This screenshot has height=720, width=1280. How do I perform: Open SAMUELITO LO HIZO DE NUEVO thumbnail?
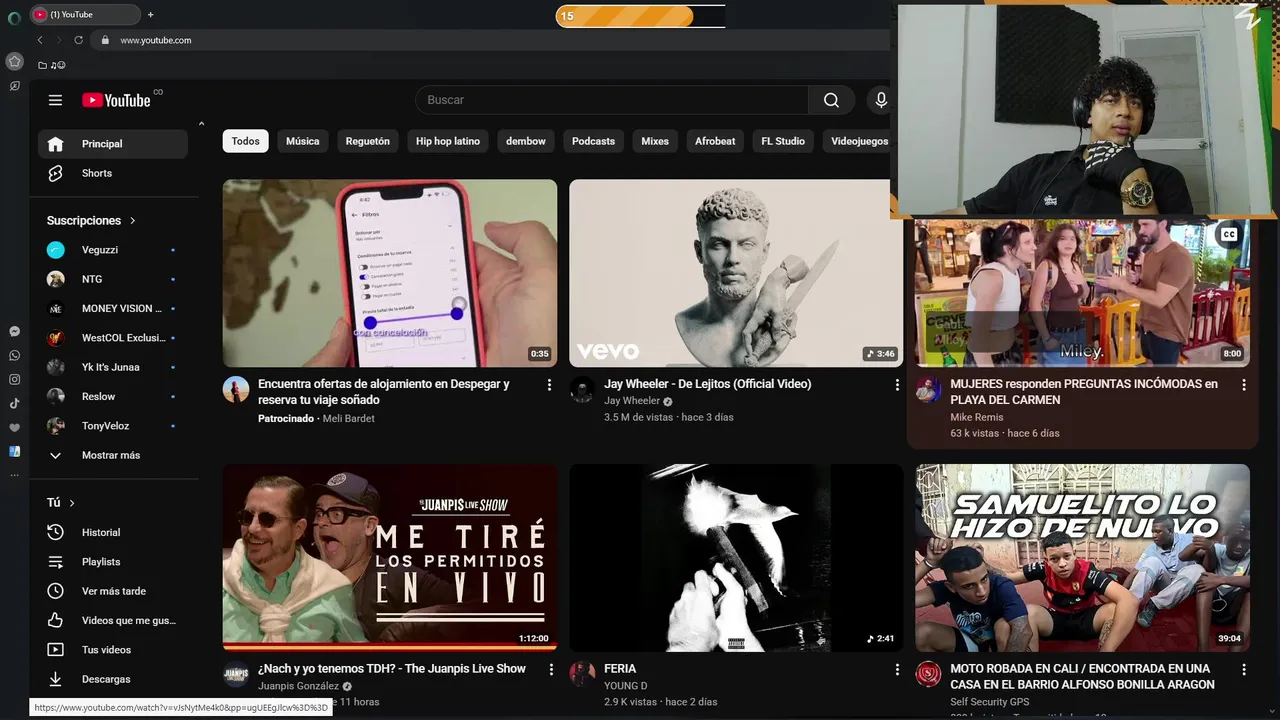(1082, 558)
